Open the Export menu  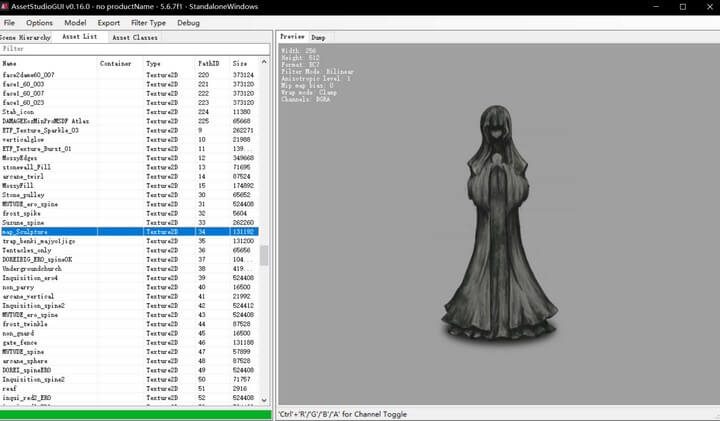pos(109,22)
